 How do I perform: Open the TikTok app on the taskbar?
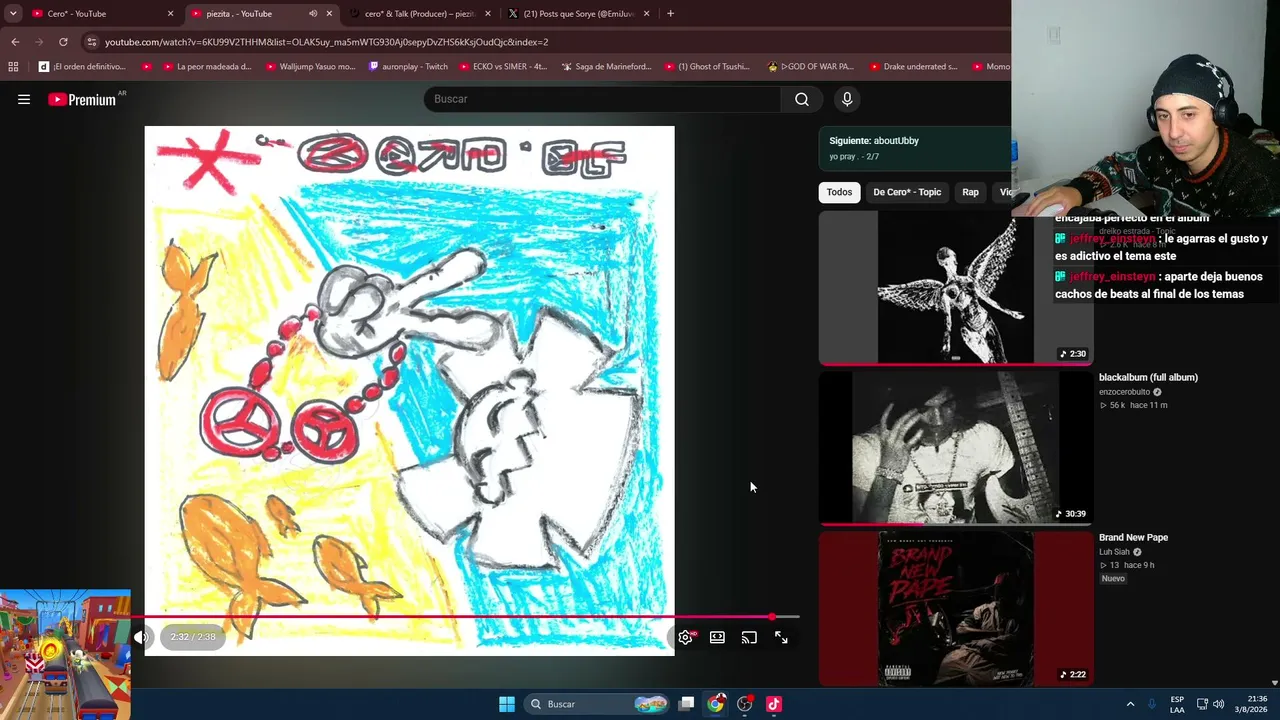[773, 704]
